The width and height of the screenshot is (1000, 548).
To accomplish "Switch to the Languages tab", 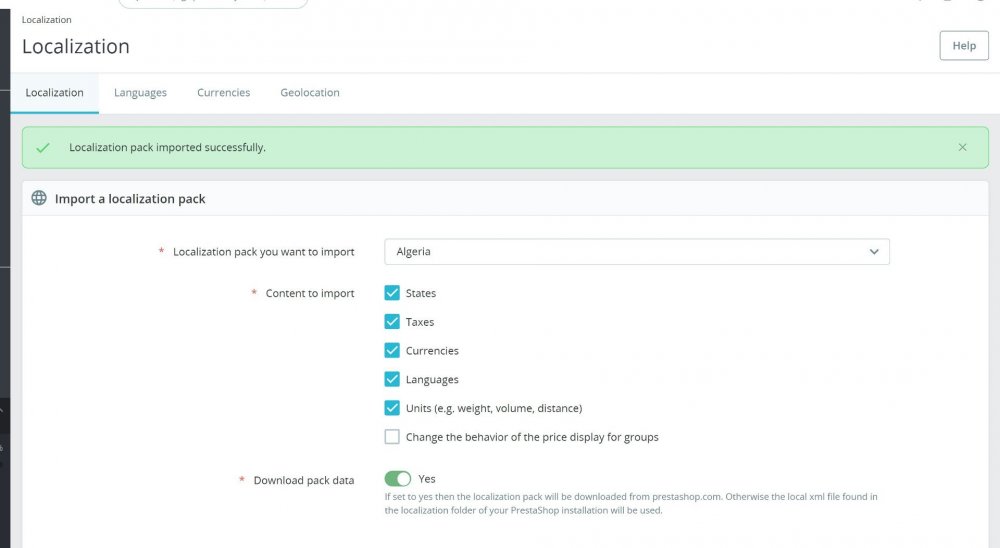I will click(x=140, y=93).
